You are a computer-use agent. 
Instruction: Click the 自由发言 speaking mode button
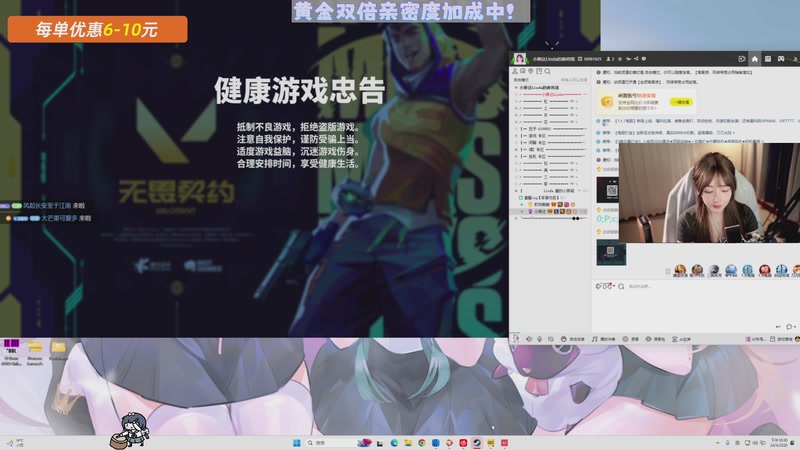click(x=572, y=339)
